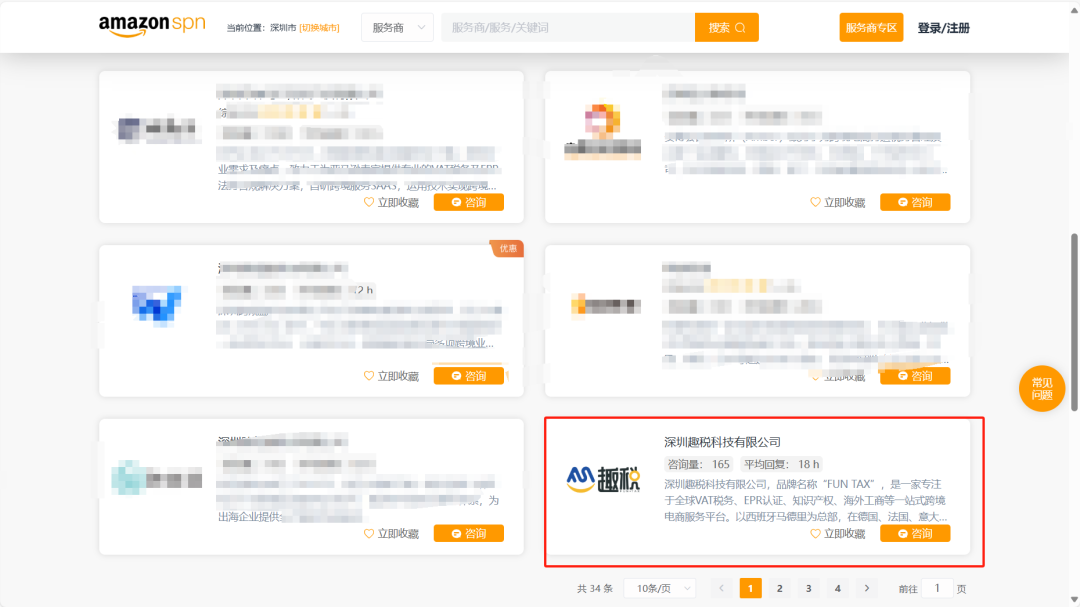The width and height of the screenshot is (1080, 607).
Task: Click the scrollbar down arrow
Action: 1073,598
